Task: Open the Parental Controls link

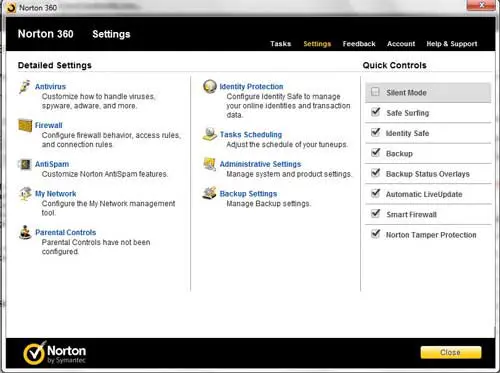Action: coord(66,233)
